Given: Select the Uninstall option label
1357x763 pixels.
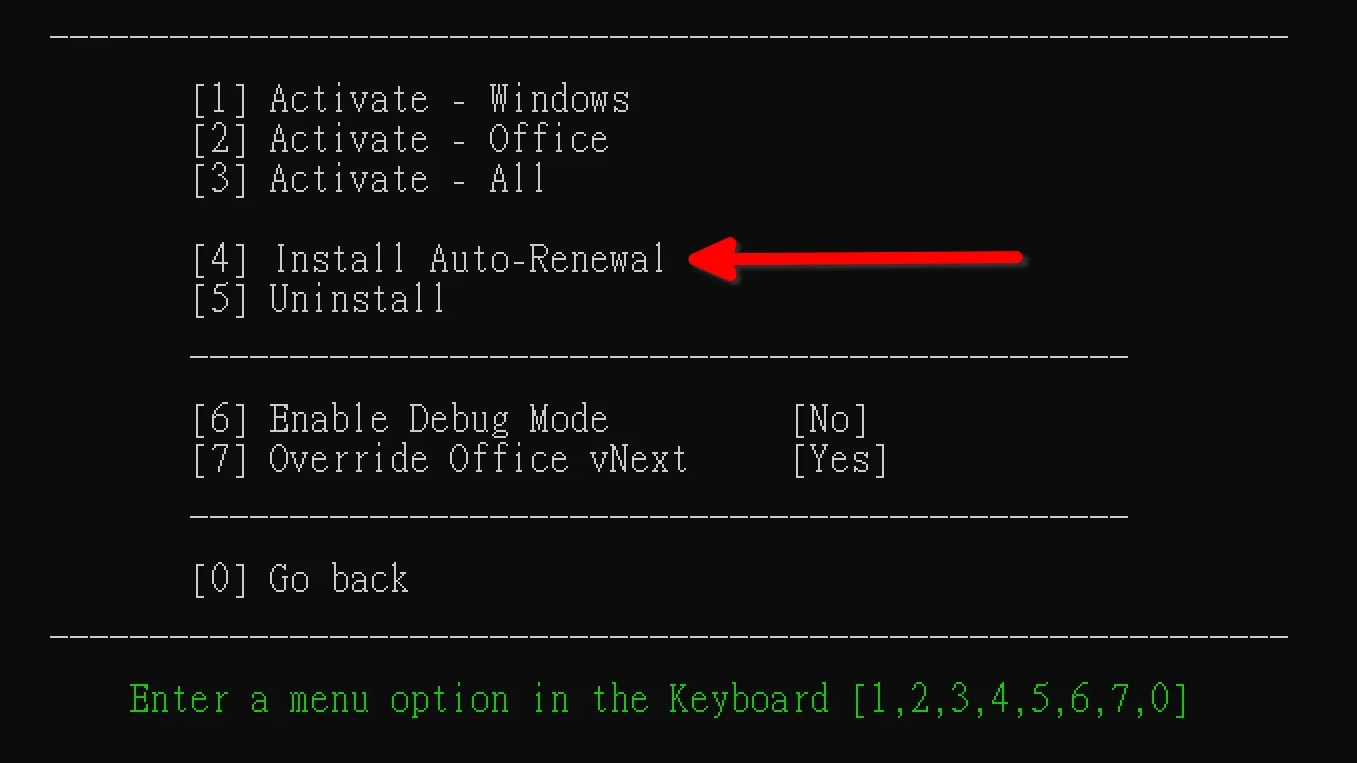Looking at the screenshot, I should 357,299.
